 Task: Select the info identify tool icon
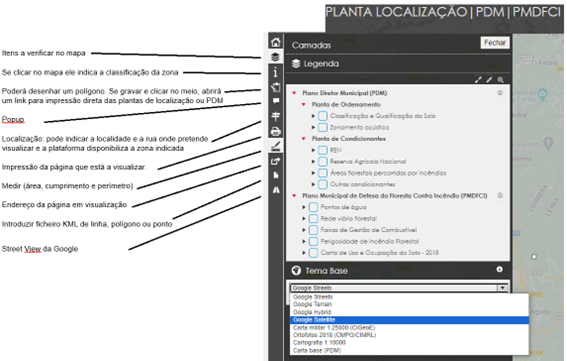pyautogui.click(x=276, y=72)
